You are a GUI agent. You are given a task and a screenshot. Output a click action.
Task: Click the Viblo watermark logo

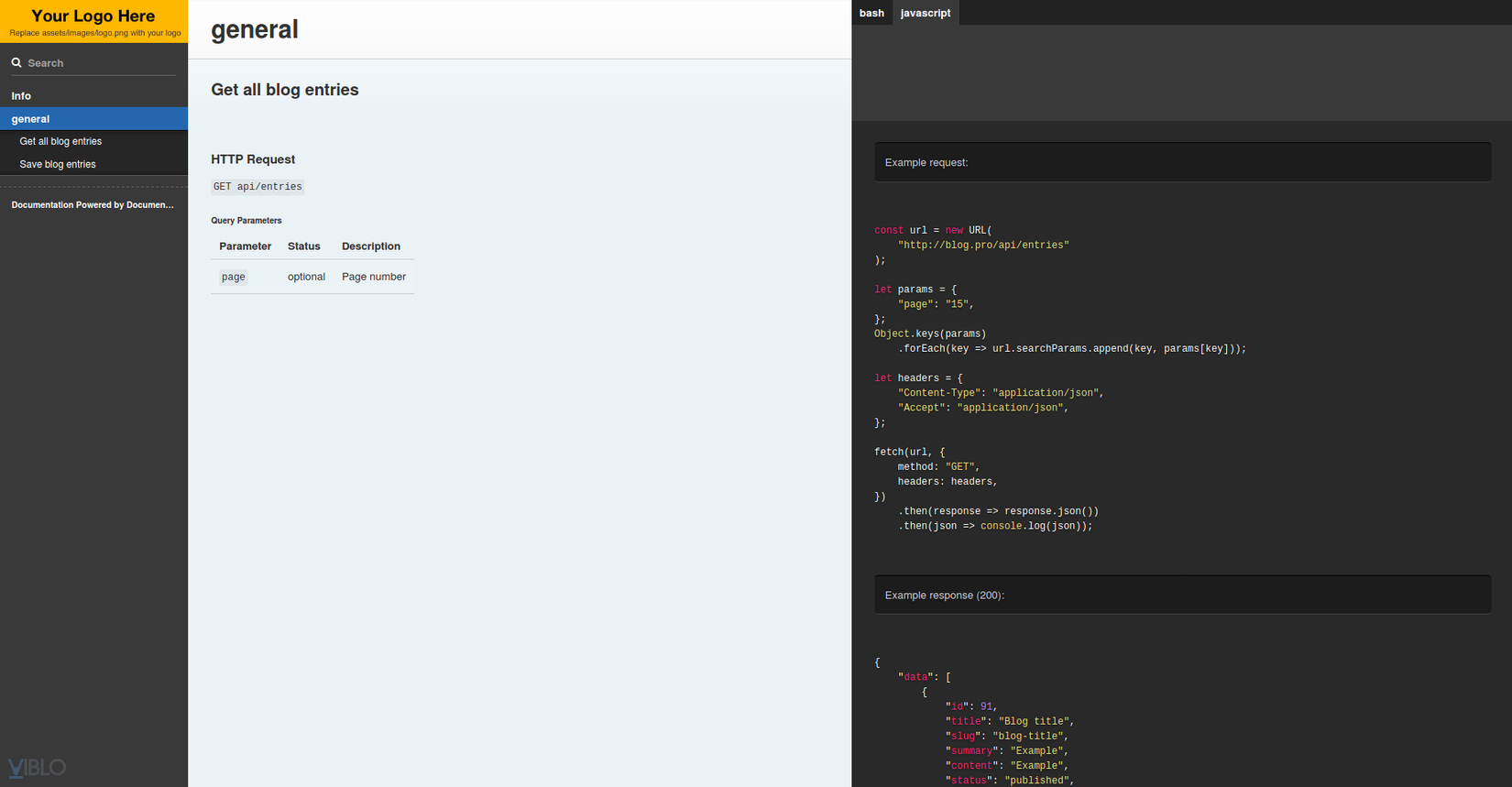click(37, 767)
